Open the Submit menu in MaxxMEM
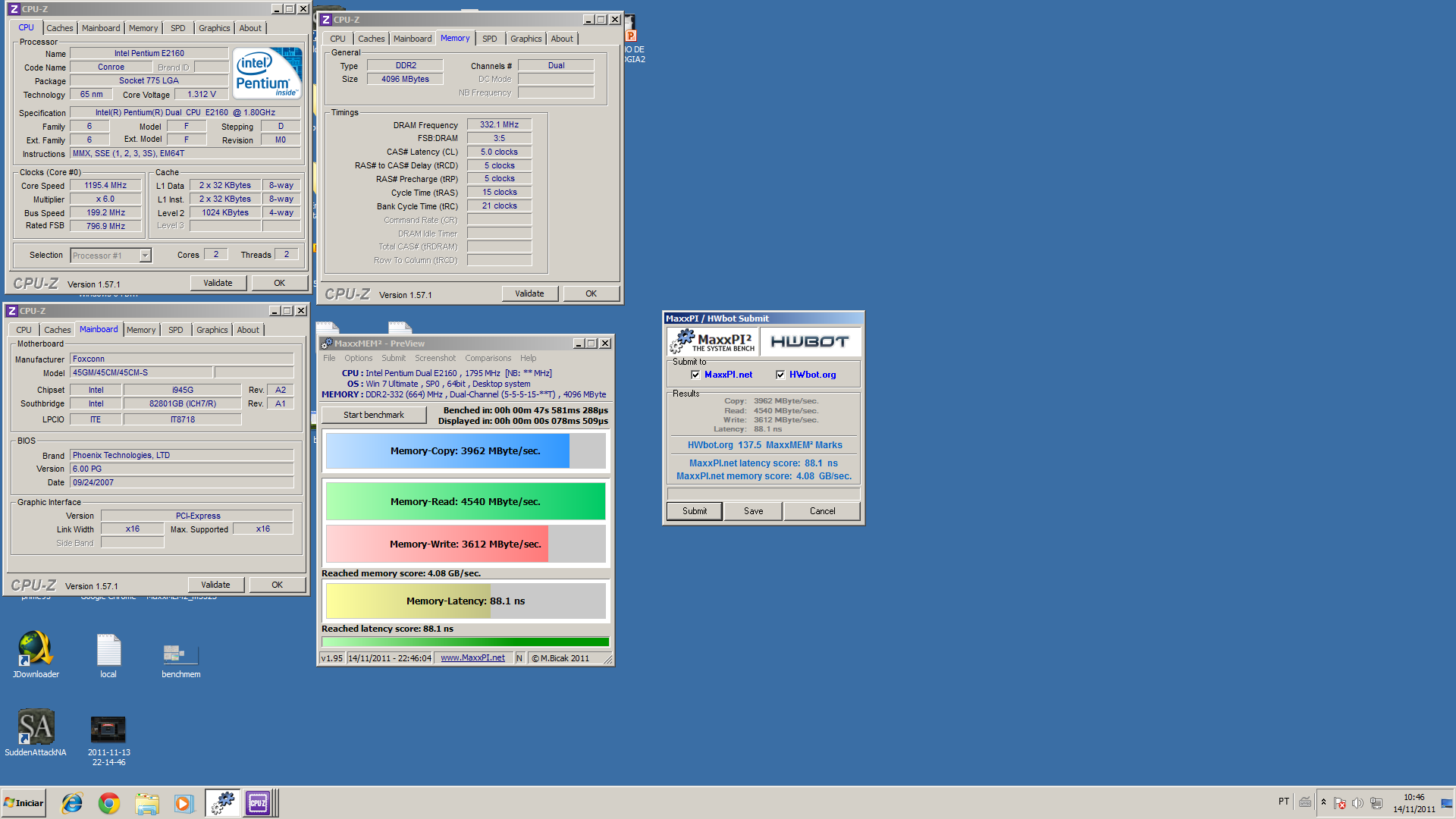 [x=394, y=358]
